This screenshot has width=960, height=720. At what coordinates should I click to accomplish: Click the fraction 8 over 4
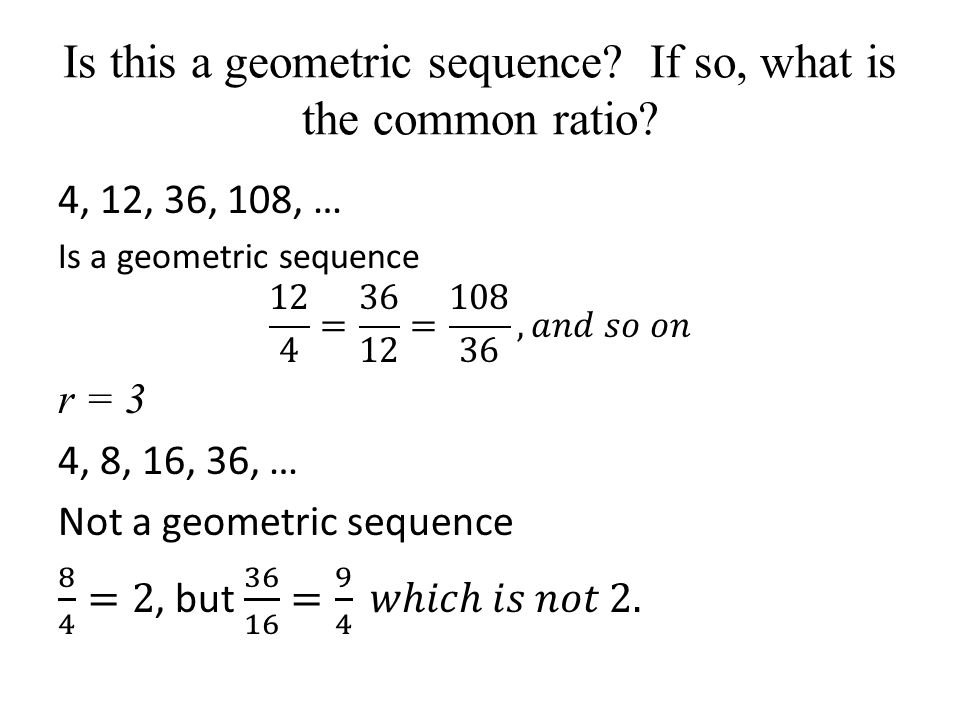pyautogui.click(x=67, y=601)
